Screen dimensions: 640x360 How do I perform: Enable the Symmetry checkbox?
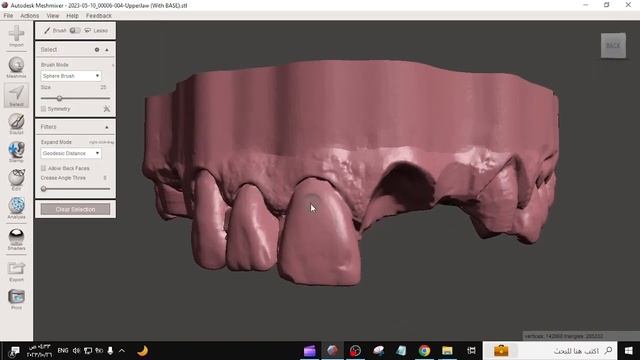click(43, 109)
